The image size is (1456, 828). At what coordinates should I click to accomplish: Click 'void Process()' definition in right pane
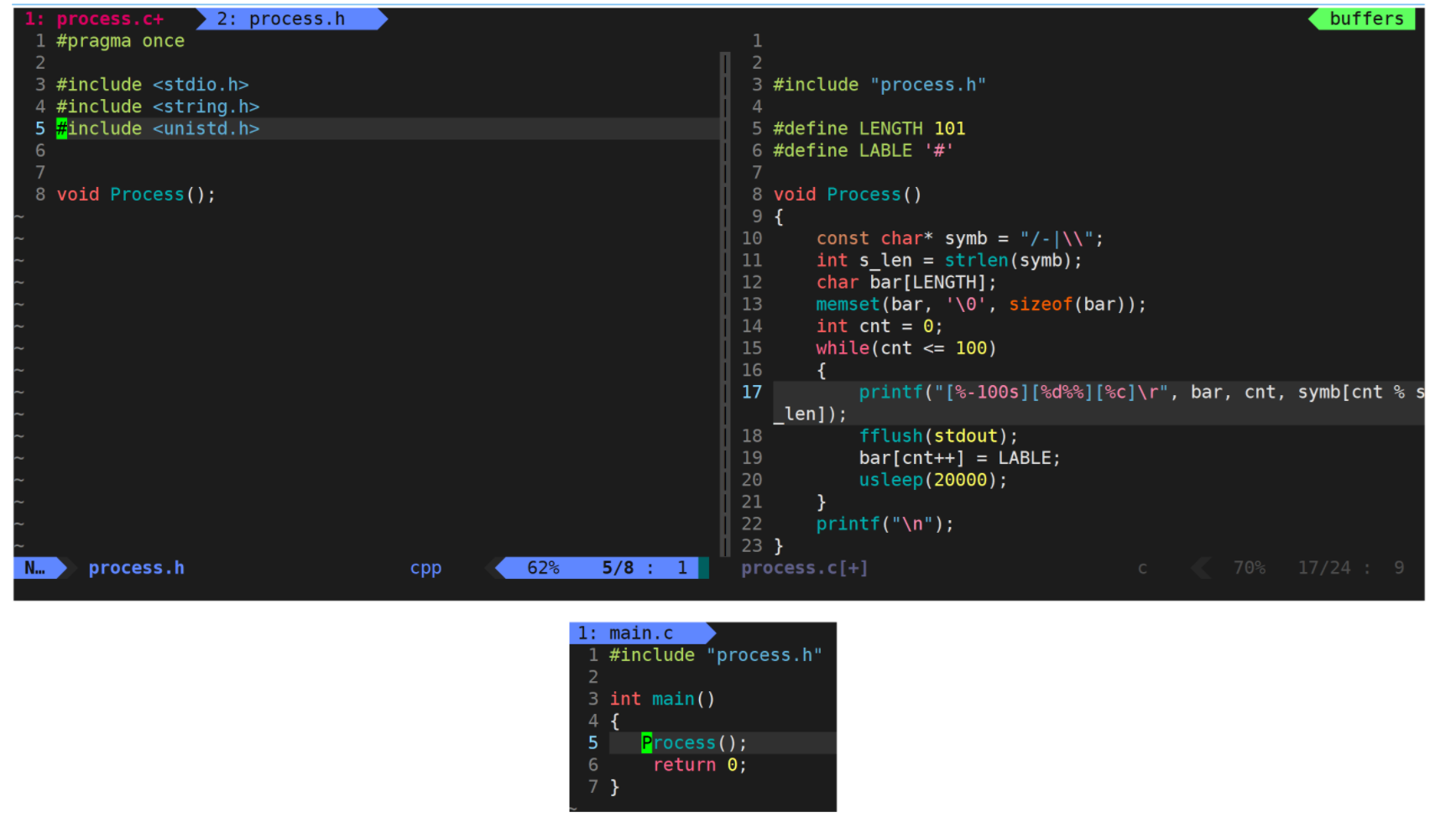(x=847, y=195)
